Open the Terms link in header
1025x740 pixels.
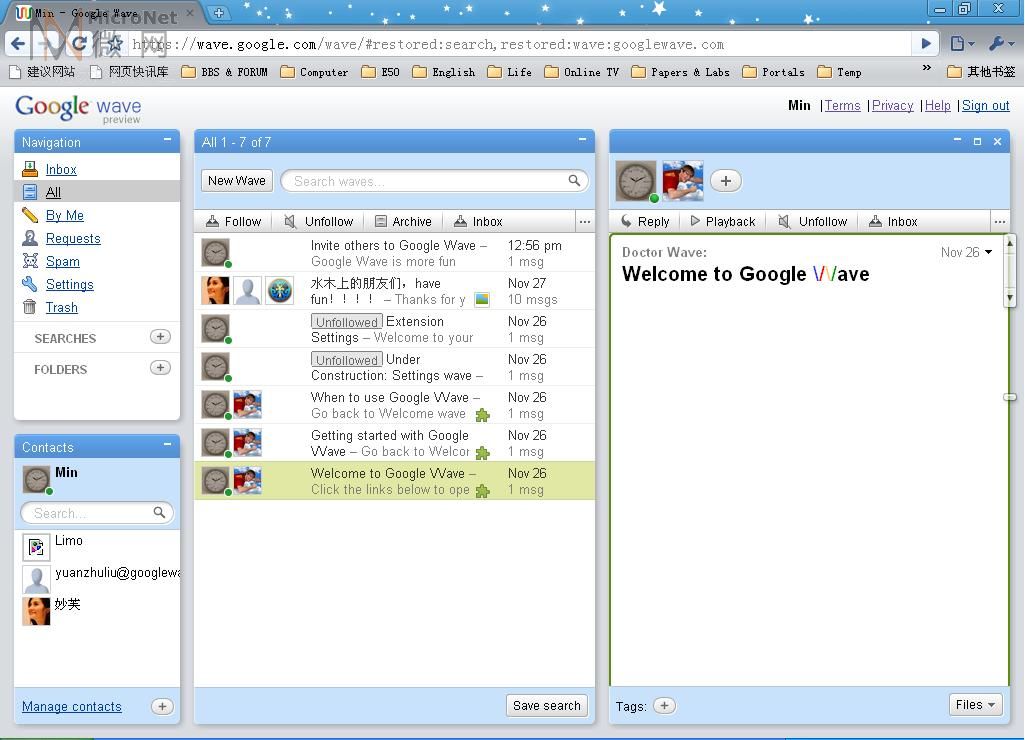tap(842, 105)
